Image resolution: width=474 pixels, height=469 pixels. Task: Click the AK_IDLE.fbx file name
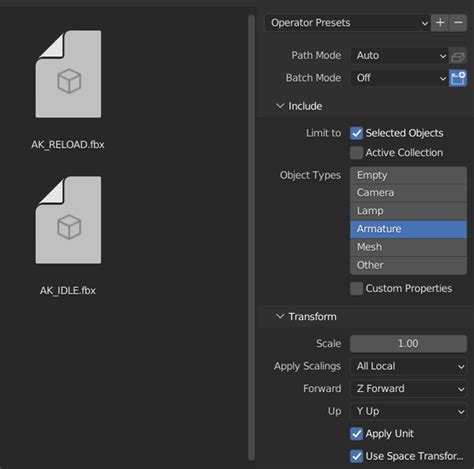point(68,291)
